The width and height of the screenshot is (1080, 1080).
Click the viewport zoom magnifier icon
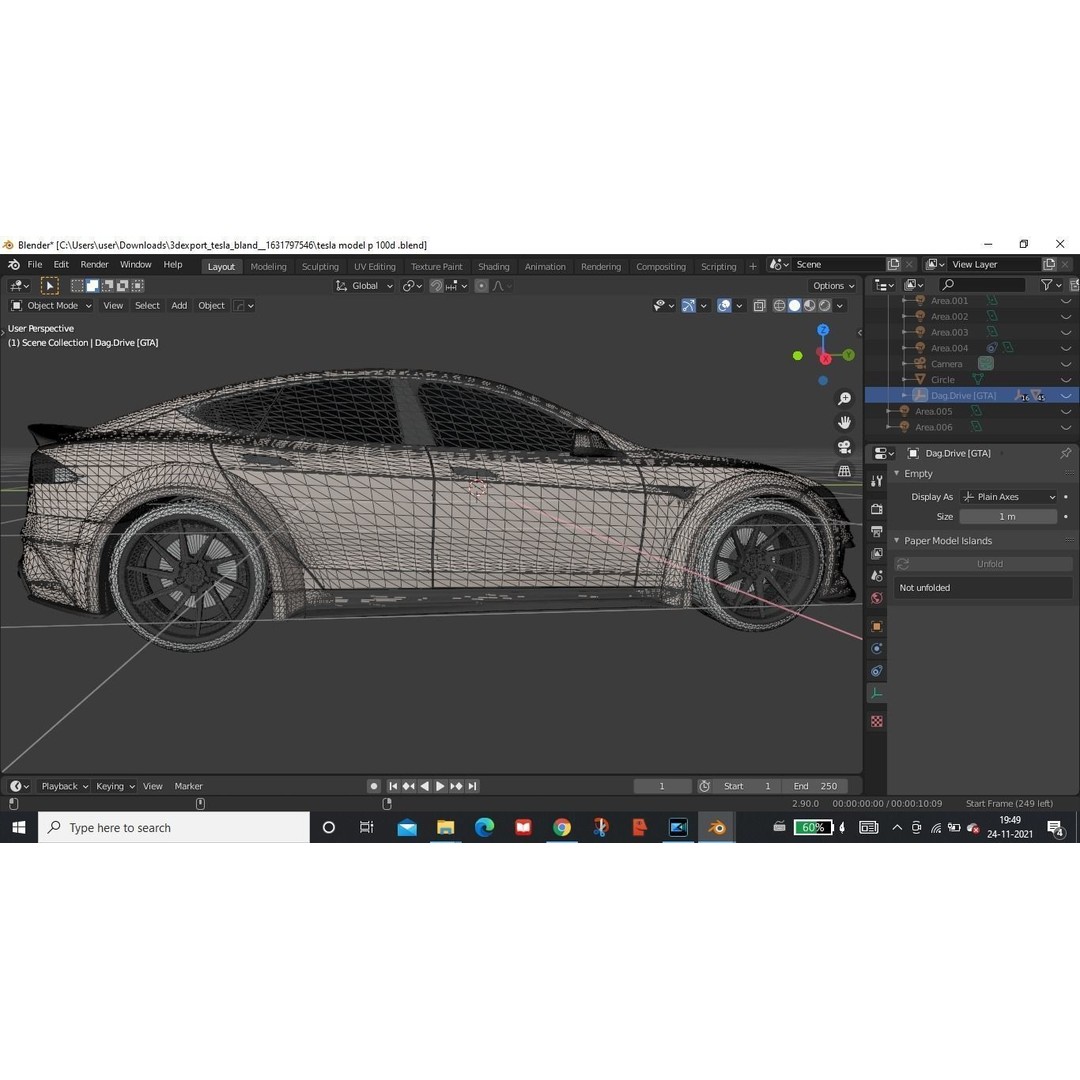point(844,398)
